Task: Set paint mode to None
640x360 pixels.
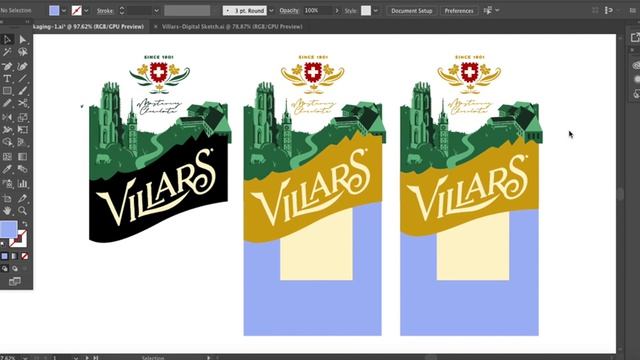Action: tap(24, 256)
